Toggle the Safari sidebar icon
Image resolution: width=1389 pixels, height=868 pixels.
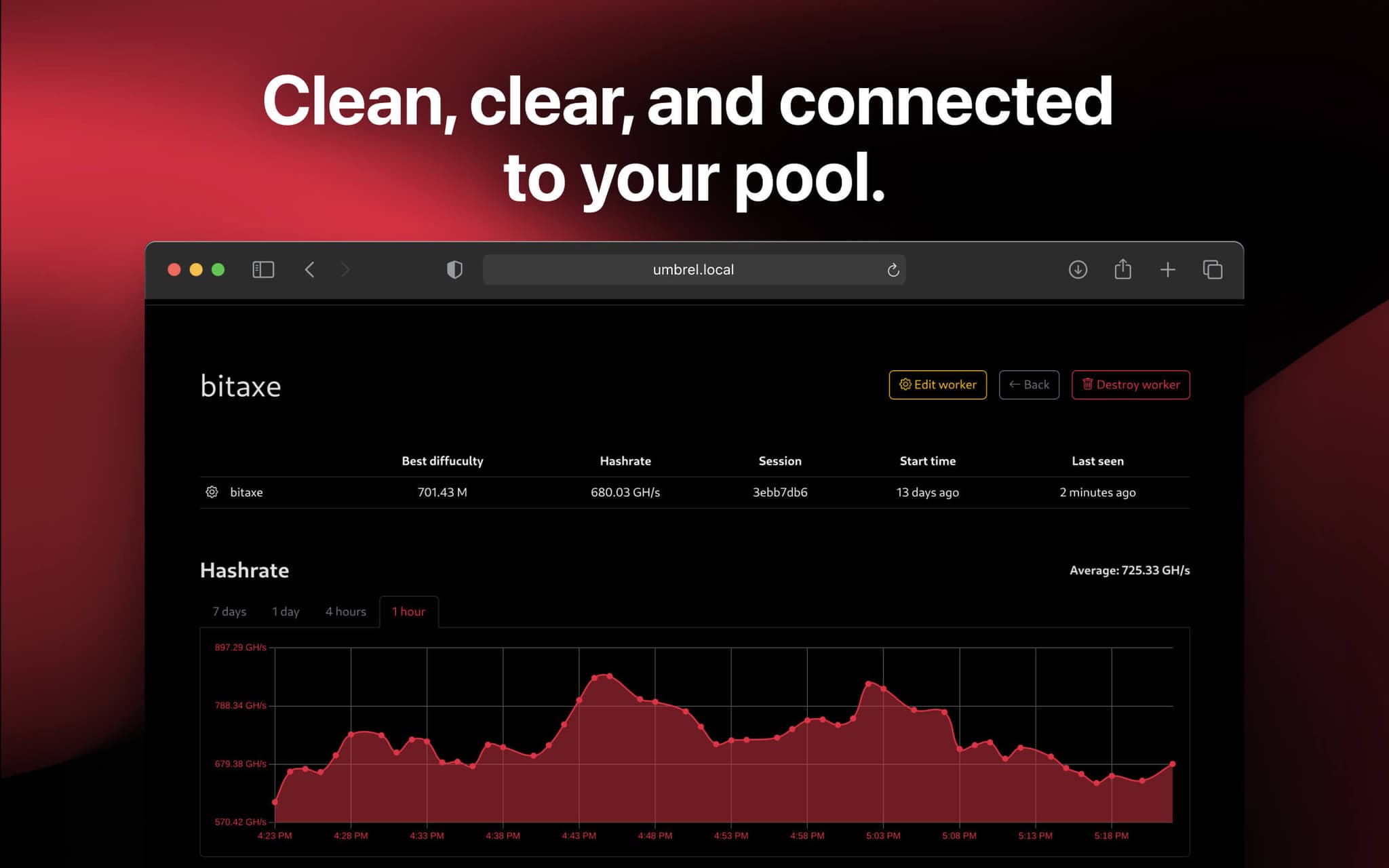click(x=263, y=269)
